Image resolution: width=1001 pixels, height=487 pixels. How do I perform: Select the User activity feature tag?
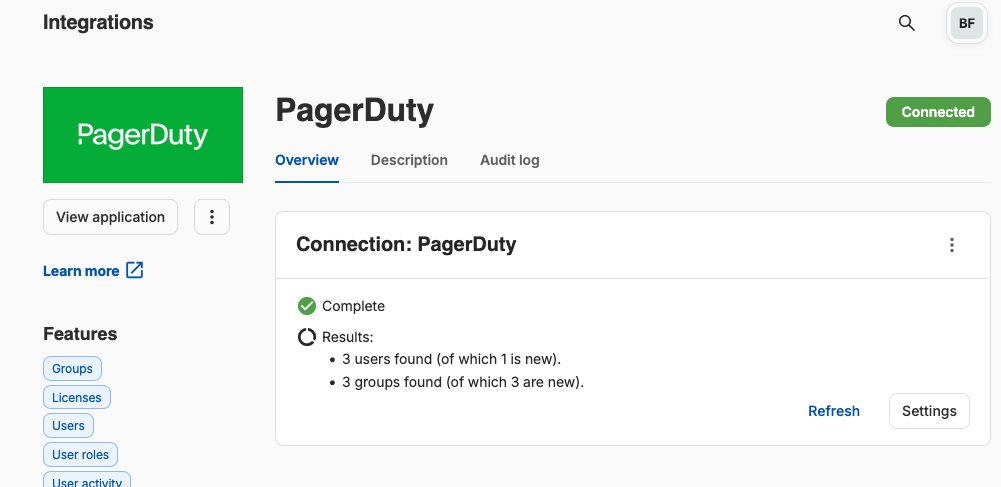coord(87,480)
